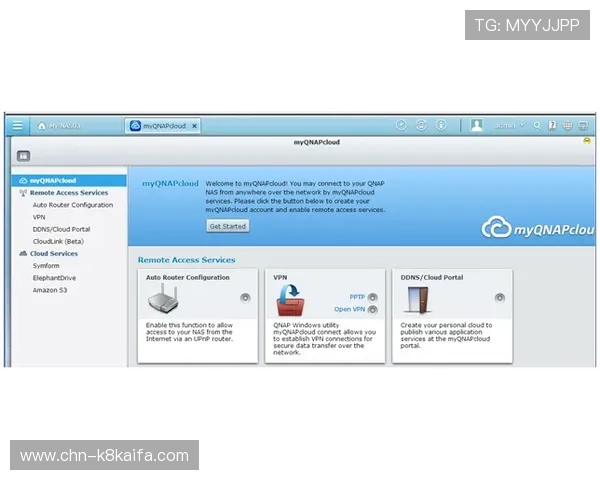Open the Open VPN link
Image resolution: width=600 pixels, height=480 pixels.
coord(349,309)
